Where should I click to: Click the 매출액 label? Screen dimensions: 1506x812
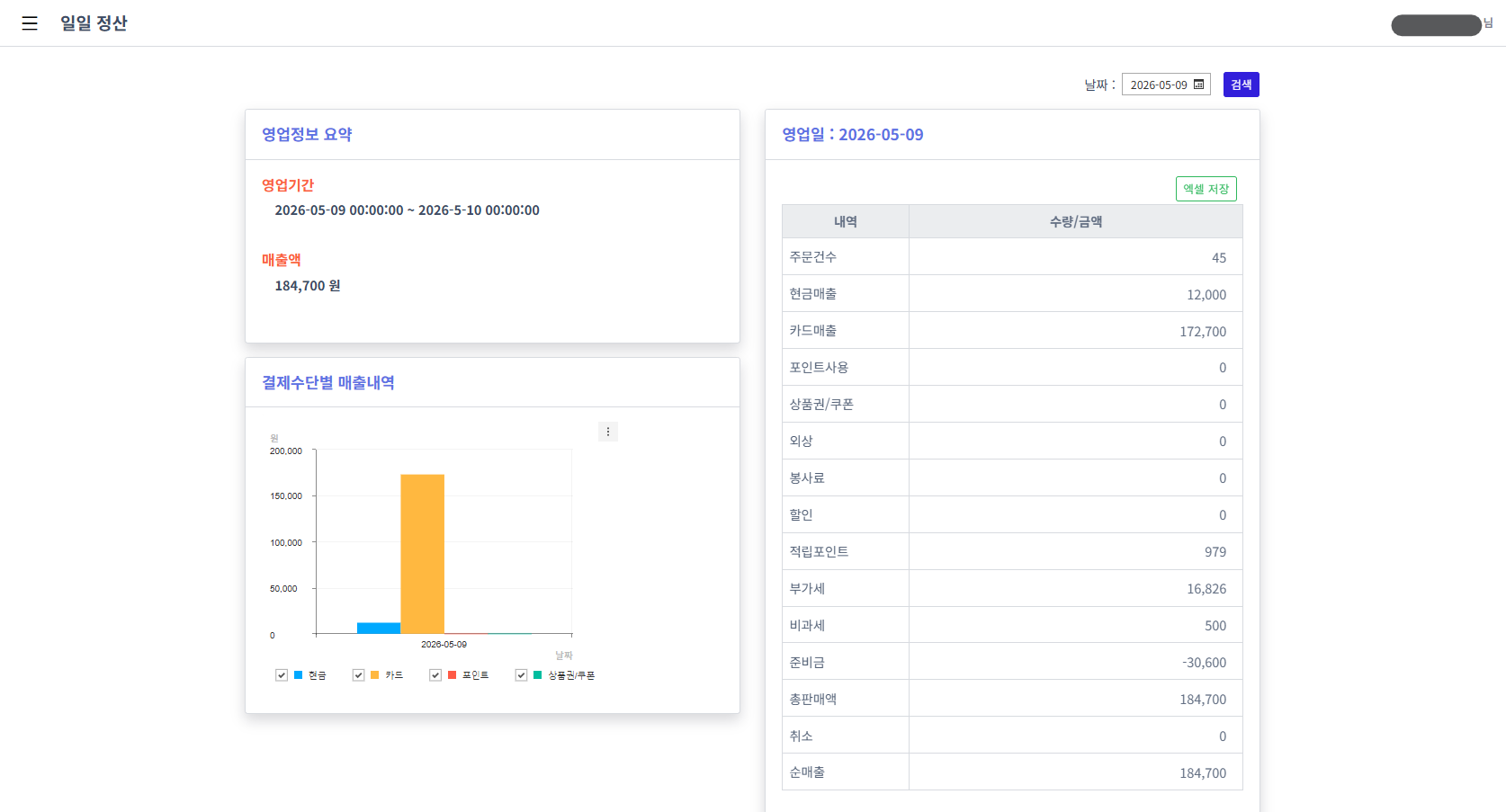point(282,260)
